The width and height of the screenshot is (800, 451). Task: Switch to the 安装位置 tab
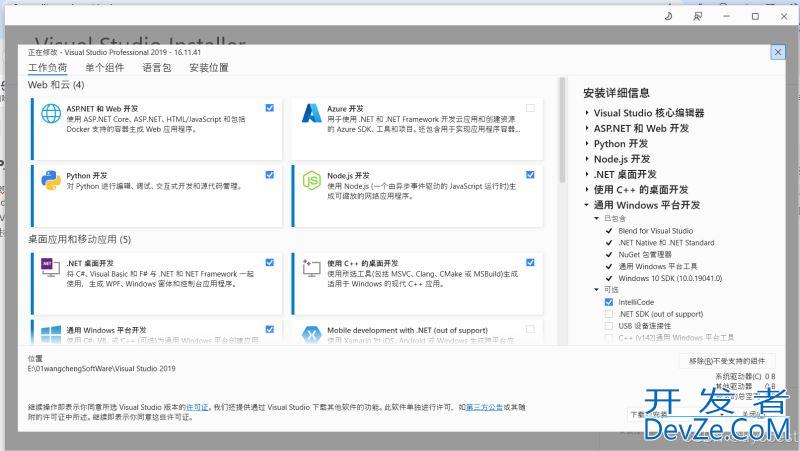(209, 68)
